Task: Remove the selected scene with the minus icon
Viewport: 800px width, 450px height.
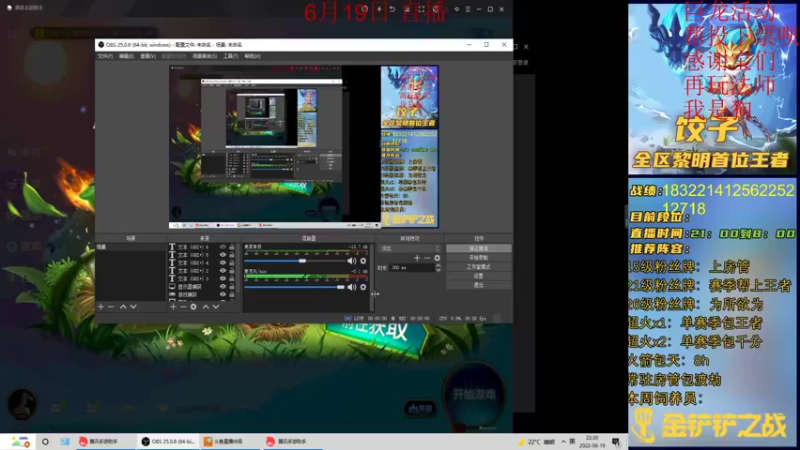Action: [x=111, y=307]
